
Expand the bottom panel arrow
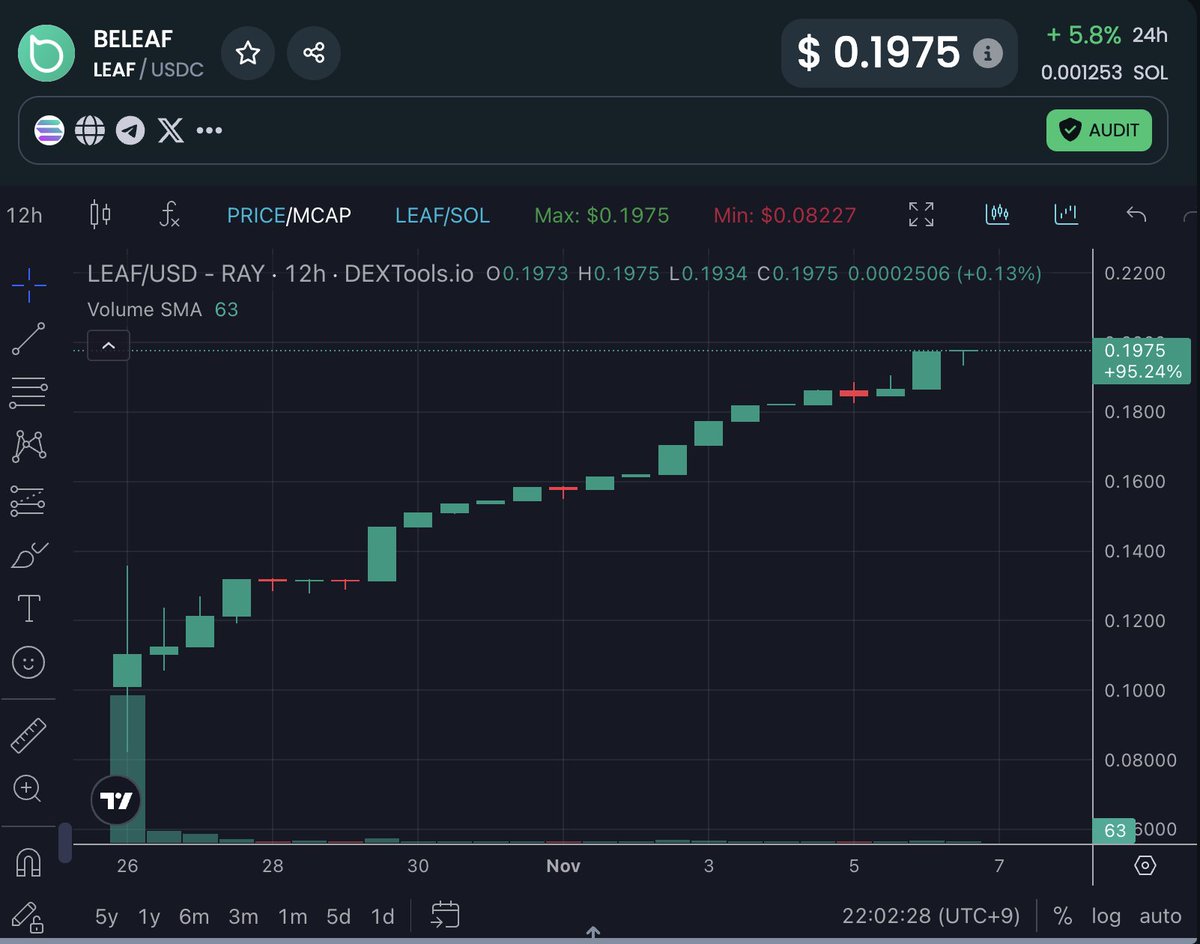click(592, 934)
